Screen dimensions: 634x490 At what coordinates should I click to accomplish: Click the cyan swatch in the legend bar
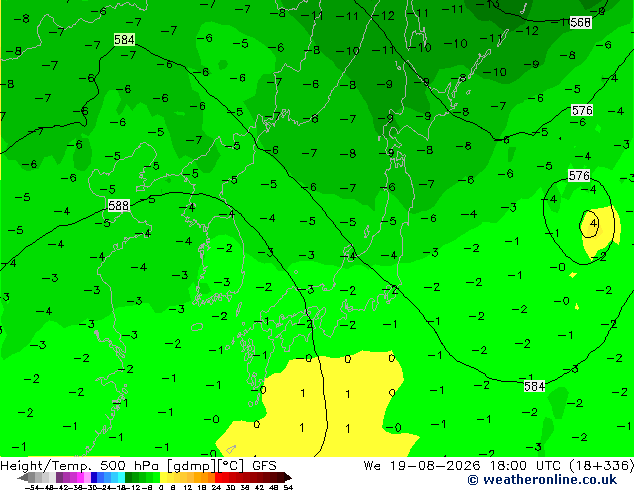click(x=121, y=477)
